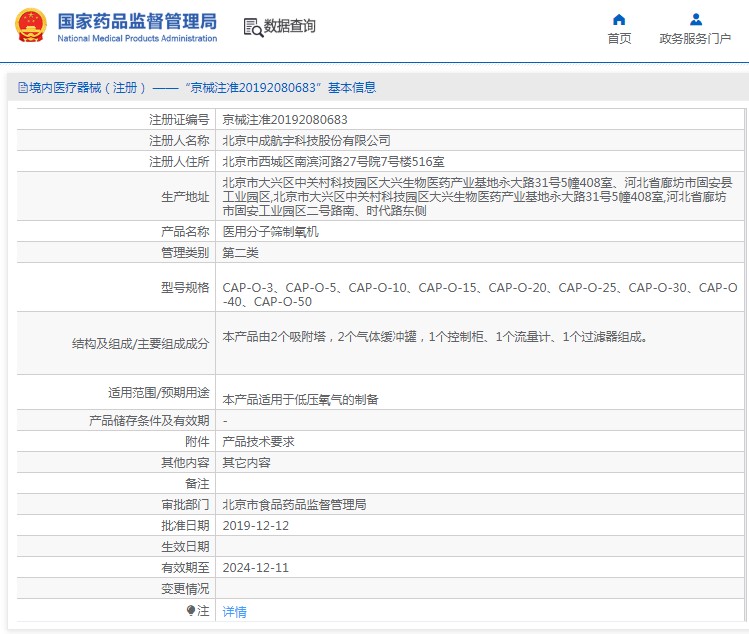Image resolution: width=749 pixels, height=634 pixels.
Task: Click the 变更情况 row label
Action: [x=185, y=589]
